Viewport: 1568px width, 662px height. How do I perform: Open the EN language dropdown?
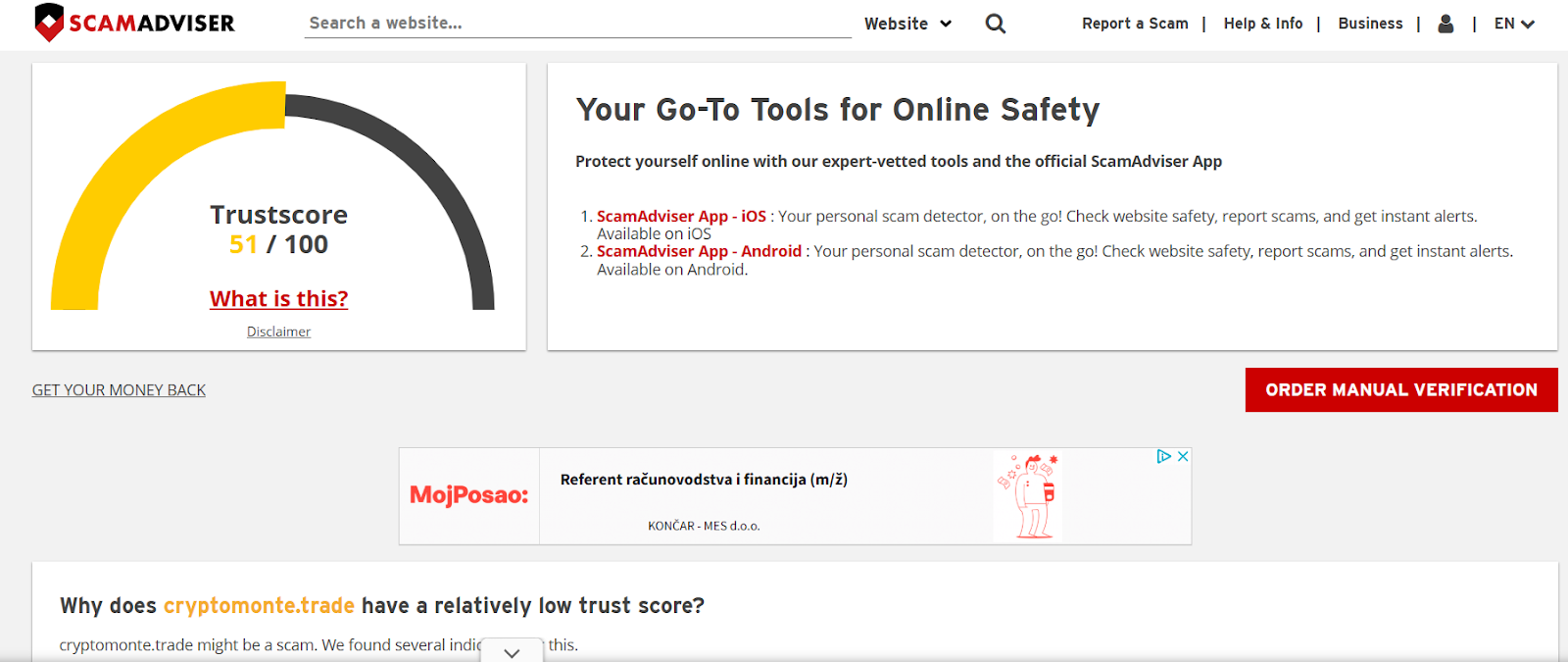[1514, 24]
